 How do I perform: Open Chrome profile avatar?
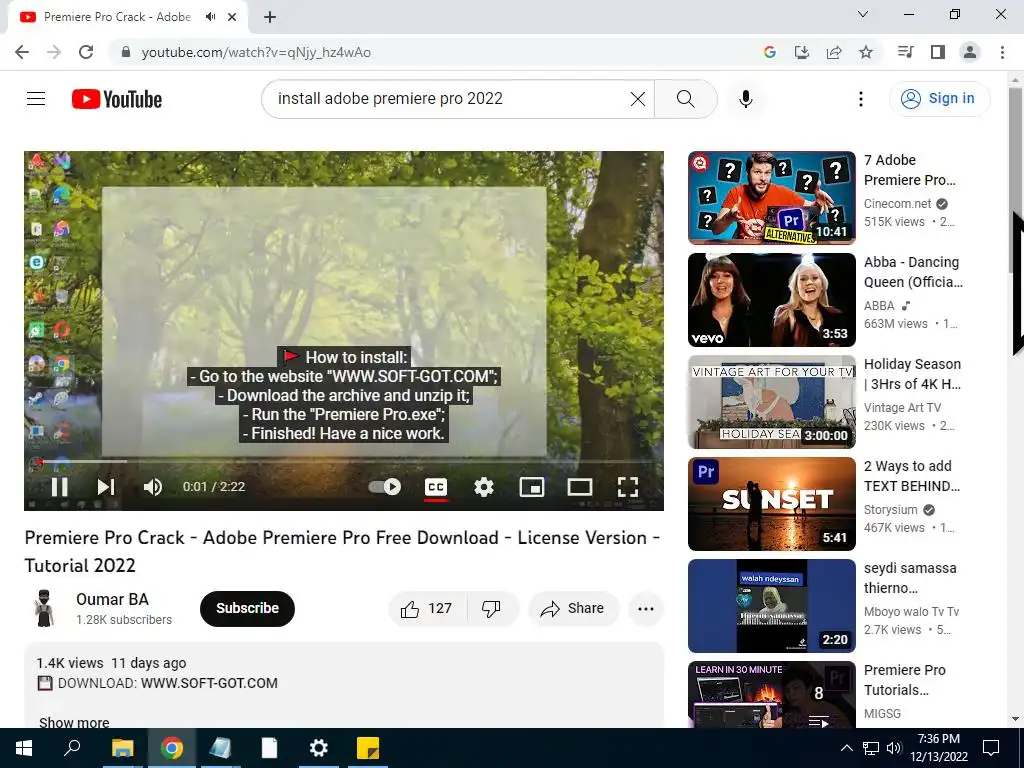pos(970,52)
